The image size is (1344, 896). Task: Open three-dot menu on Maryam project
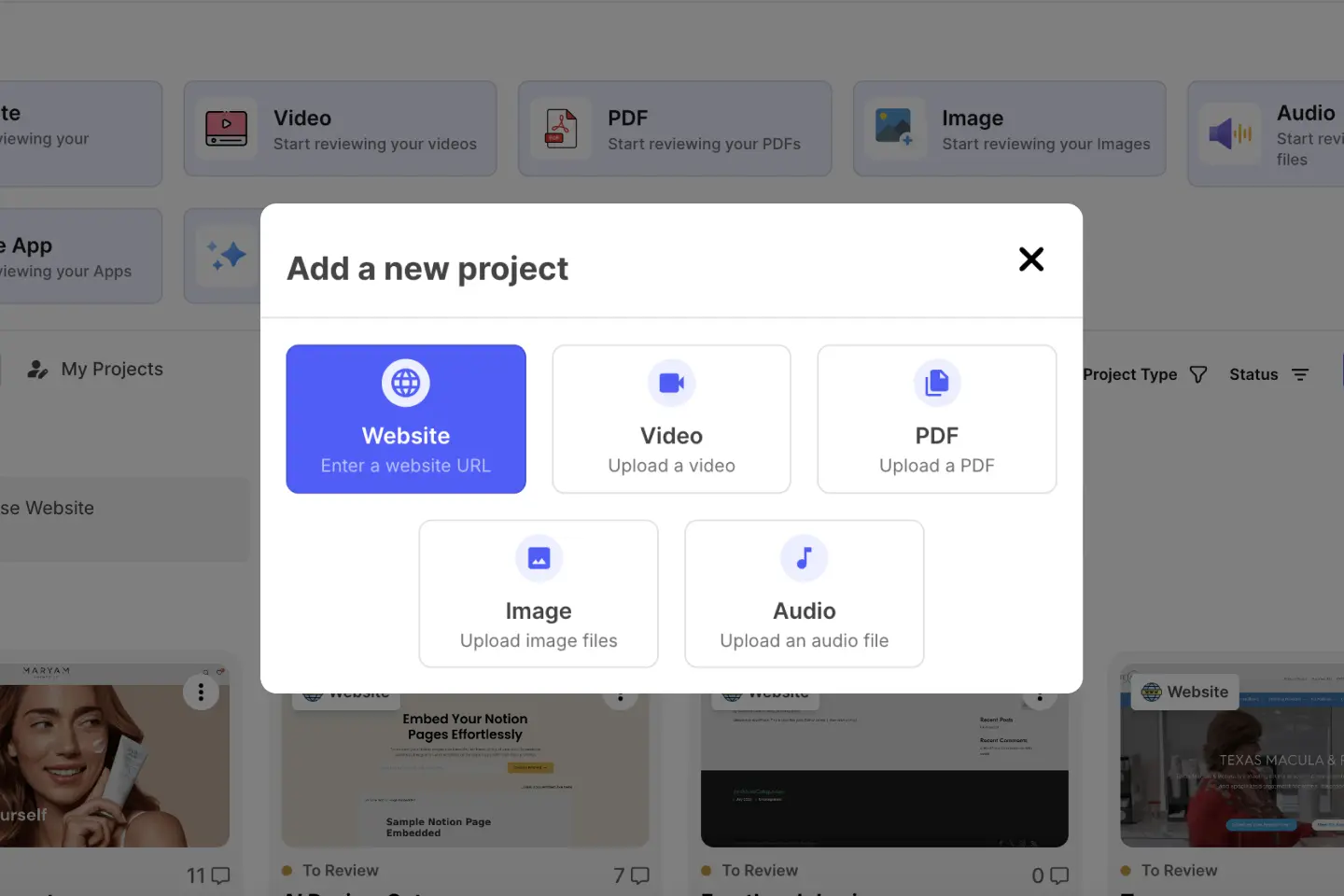coord(201,693)
